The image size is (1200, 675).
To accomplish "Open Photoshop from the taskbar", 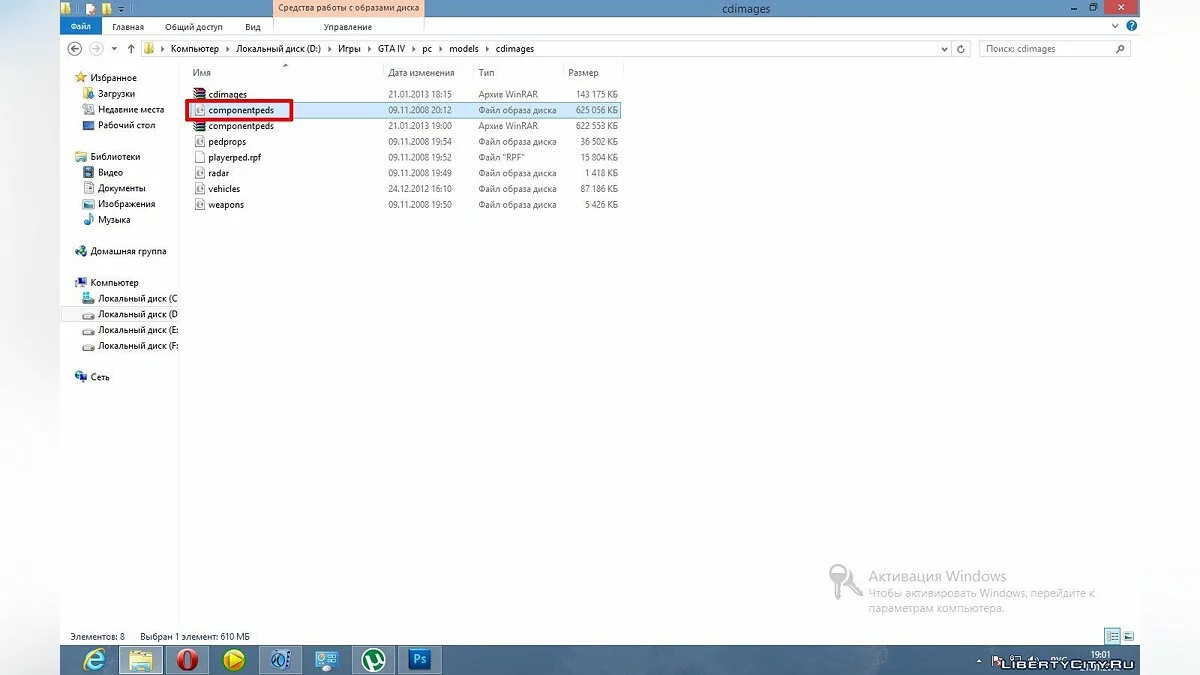I will [419, 660].
